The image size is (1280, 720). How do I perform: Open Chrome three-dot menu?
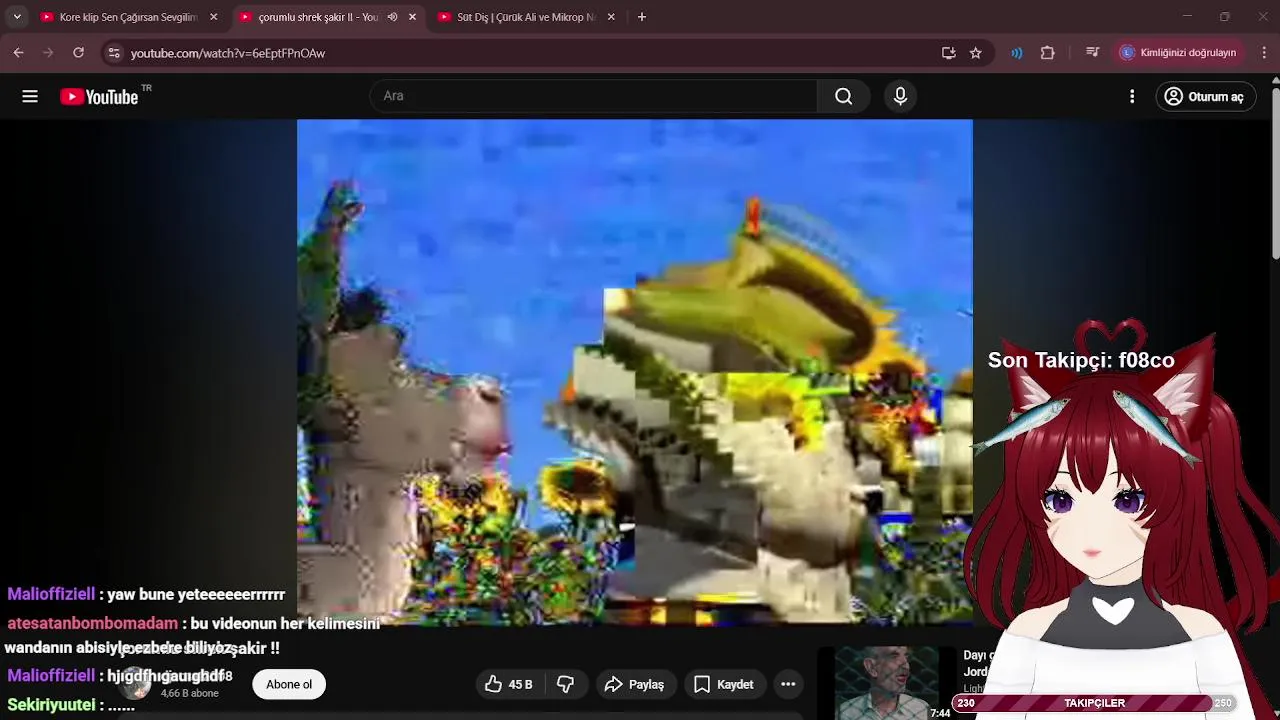pyautogui.click(x=1264, y=53)
